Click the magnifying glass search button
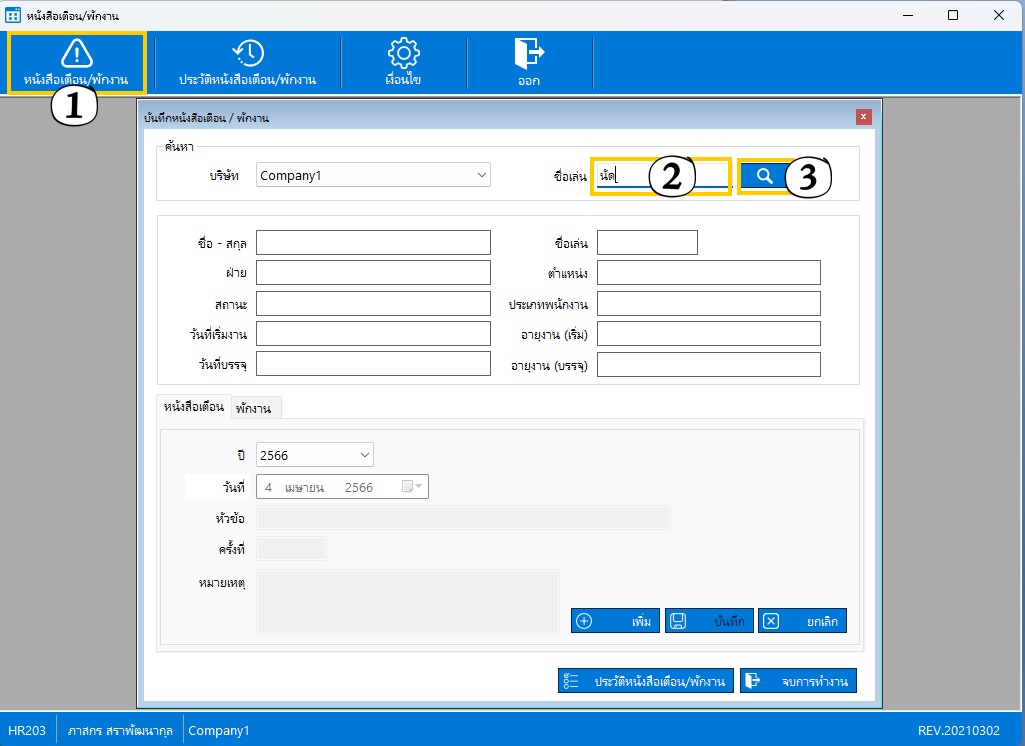The width and height of the screenshot is (1025, 746). [764, 176]
